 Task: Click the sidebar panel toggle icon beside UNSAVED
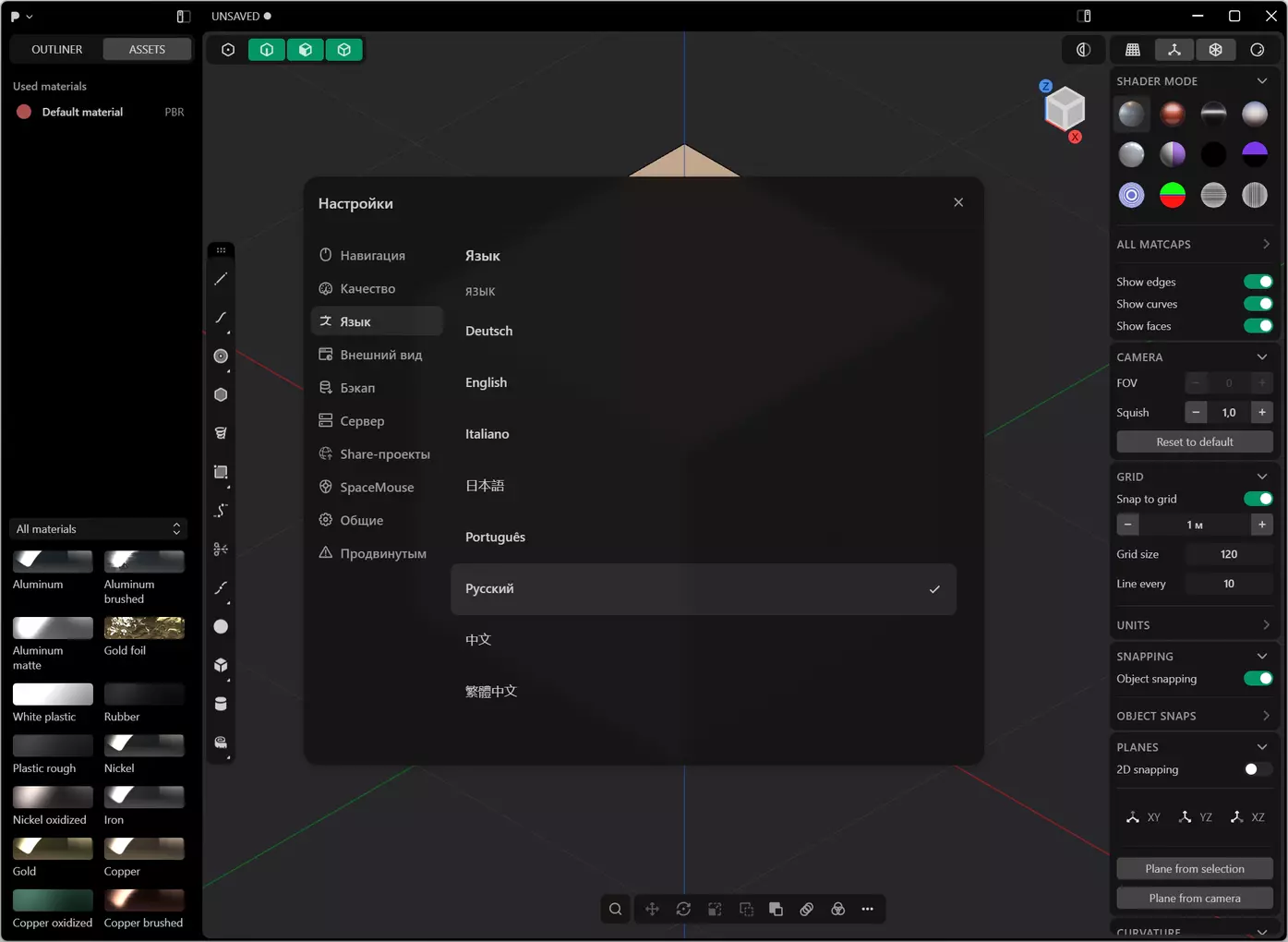pyautogui.click(x=183, y=17)
